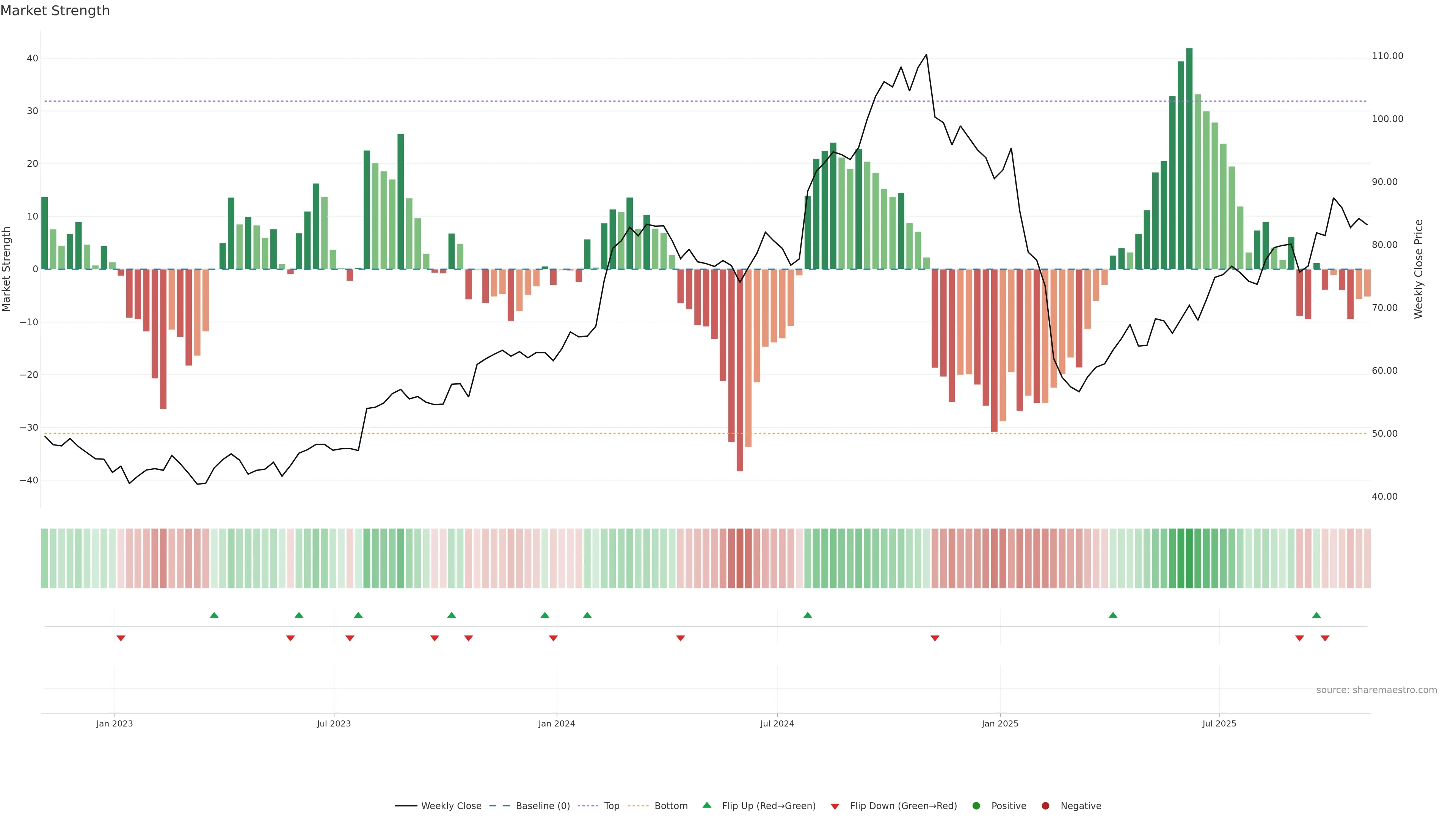Image resolution: width=1456 pixels, height=819 pixels.
Task: Click the Market Strength chart title
Action: point(55,11)
